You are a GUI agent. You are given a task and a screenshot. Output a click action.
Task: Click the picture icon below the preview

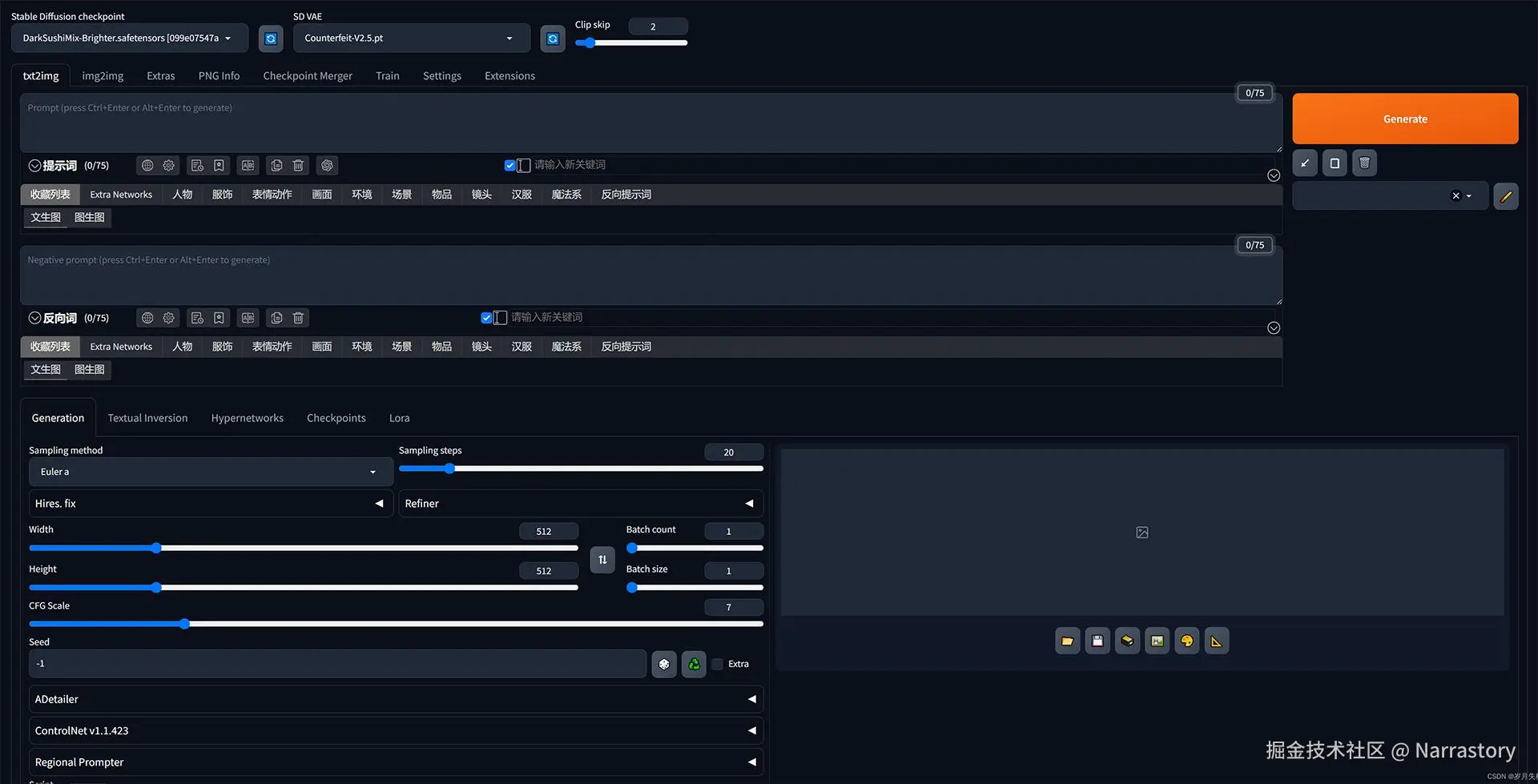(x=1158, y=641)
